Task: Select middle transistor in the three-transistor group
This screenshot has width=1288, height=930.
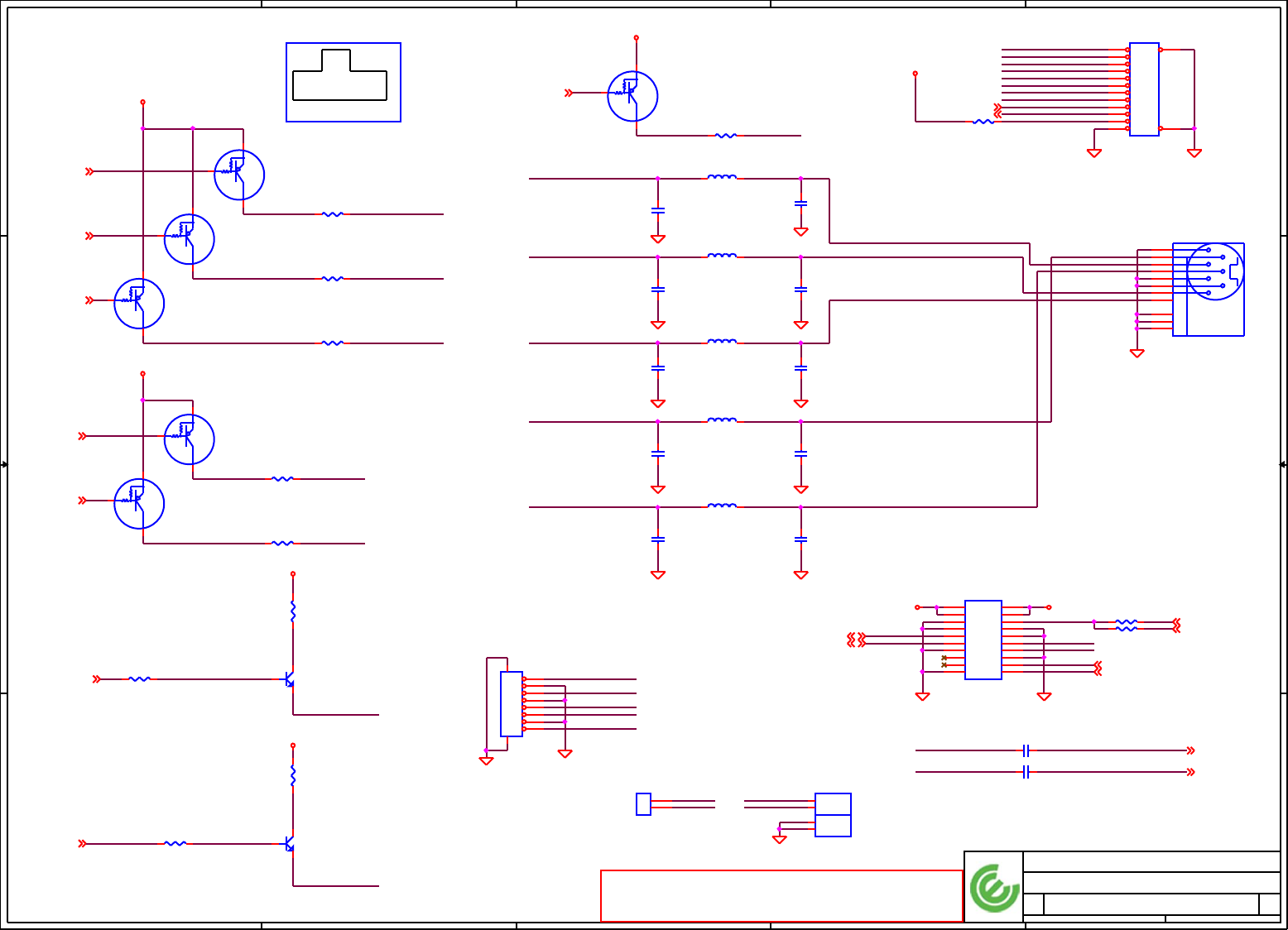Action: pos(190,239)
